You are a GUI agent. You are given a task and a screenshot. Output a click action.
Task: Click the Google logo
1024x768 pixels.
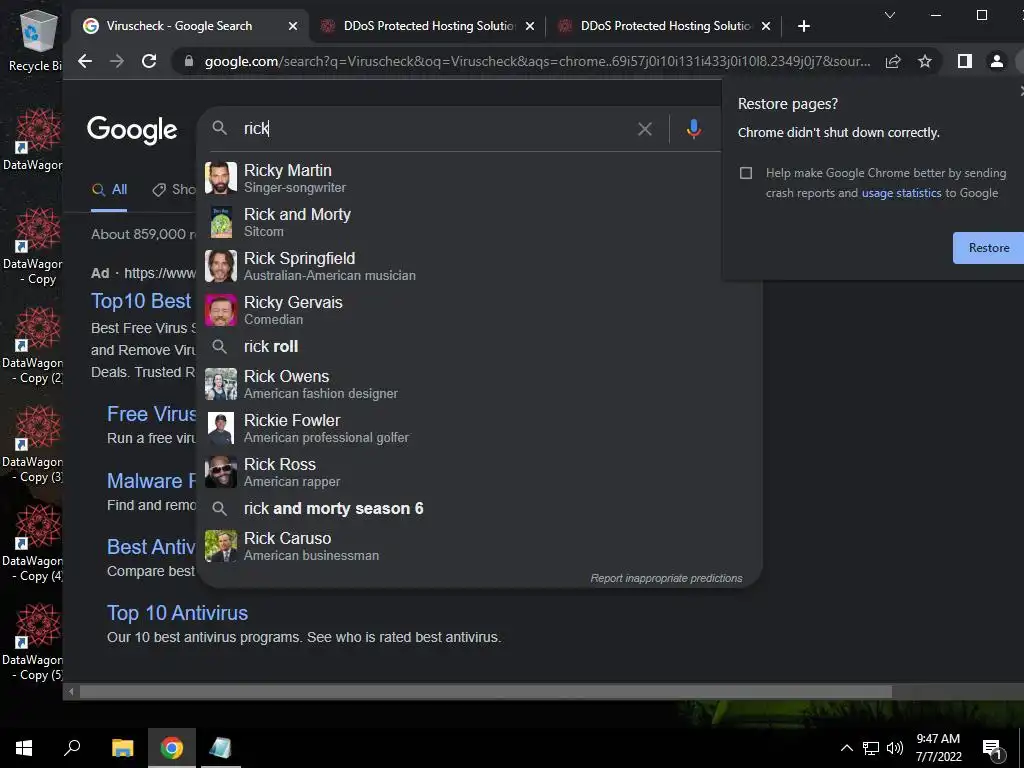[x=132, y=130]
